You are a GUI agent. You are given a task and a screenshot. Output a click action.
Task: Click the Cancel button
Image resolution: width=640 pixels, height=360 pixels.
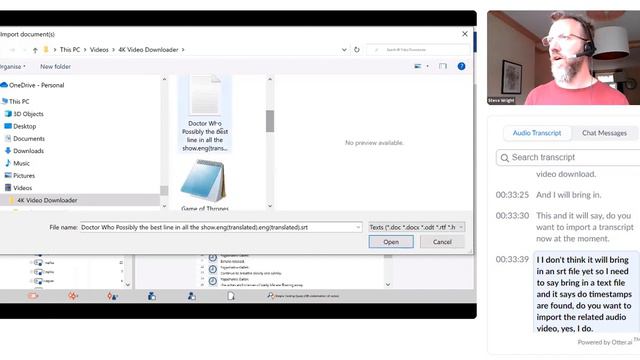(442, 242)
